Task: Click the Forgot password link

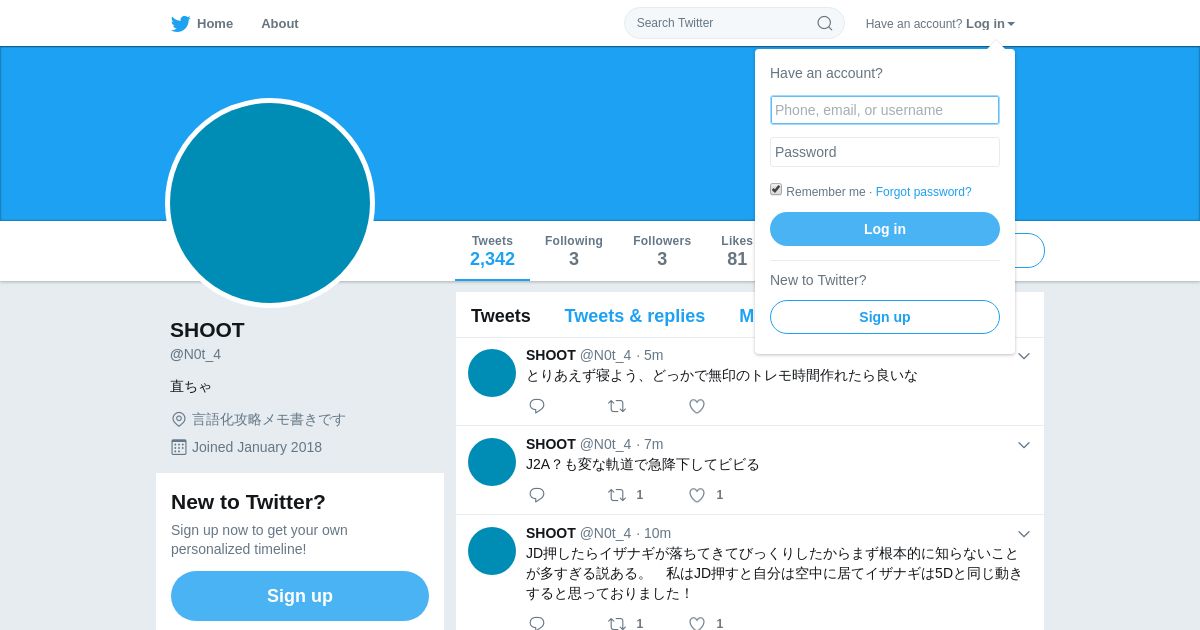Action: 923,192
